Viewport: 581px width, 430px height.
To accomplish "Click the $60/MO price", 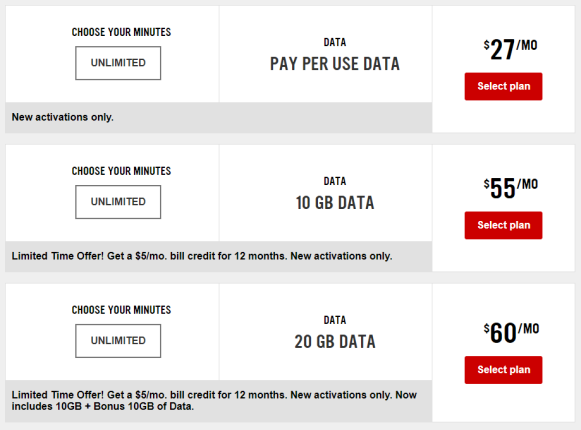I will coord(511,333).
